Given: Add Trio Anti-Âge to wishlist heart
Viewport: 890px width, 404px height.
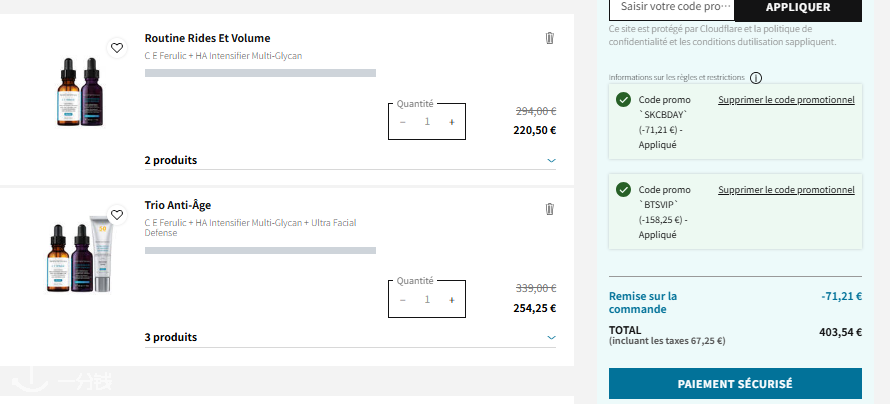Looking at the screenshot, I should pos(117,215).
